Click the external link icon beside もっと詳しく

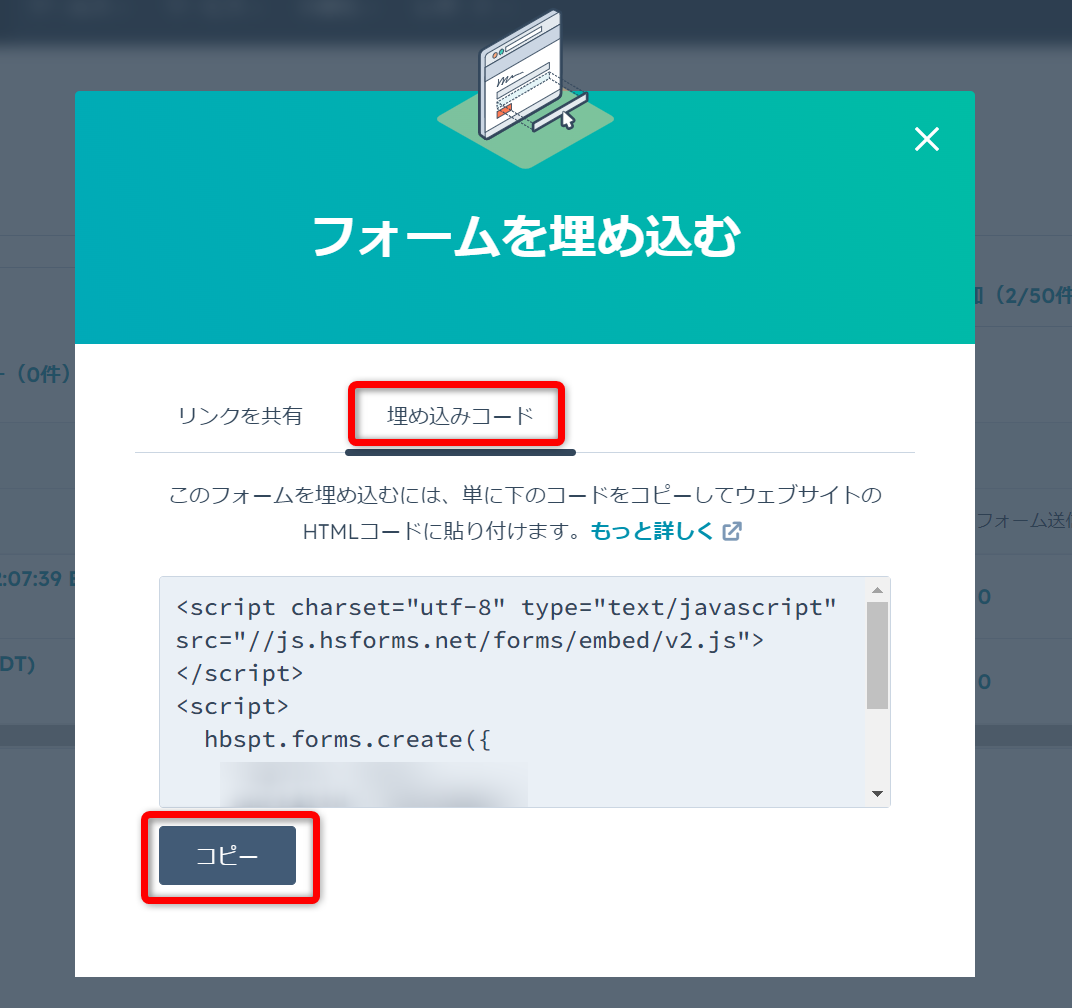pyautogui.click(x=732, y=531)
